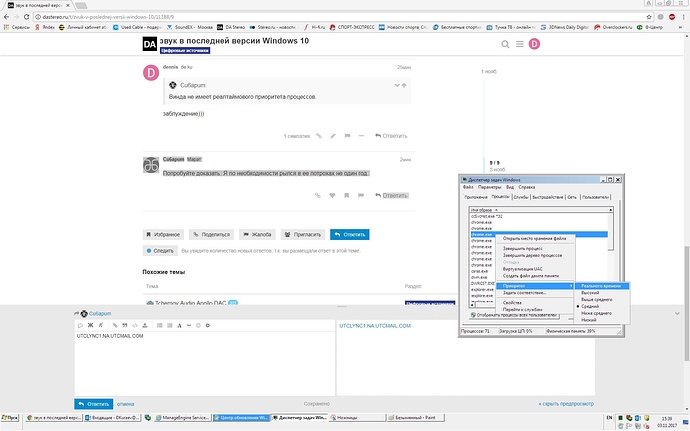Viewport: 690px width, 431px height.
Task: Insert heading with A icon
Action: pyautogui.click(x=179, y=325)
